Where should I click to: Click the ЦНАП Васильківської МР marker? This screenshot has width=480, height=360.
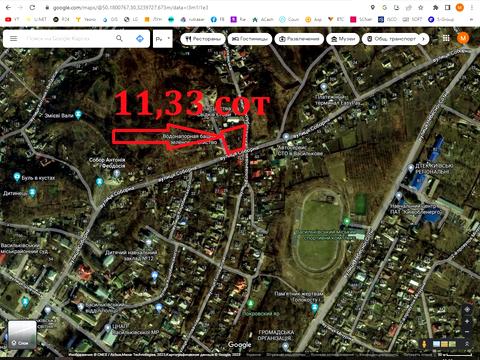pyautogui.click(x=107, y=328)
